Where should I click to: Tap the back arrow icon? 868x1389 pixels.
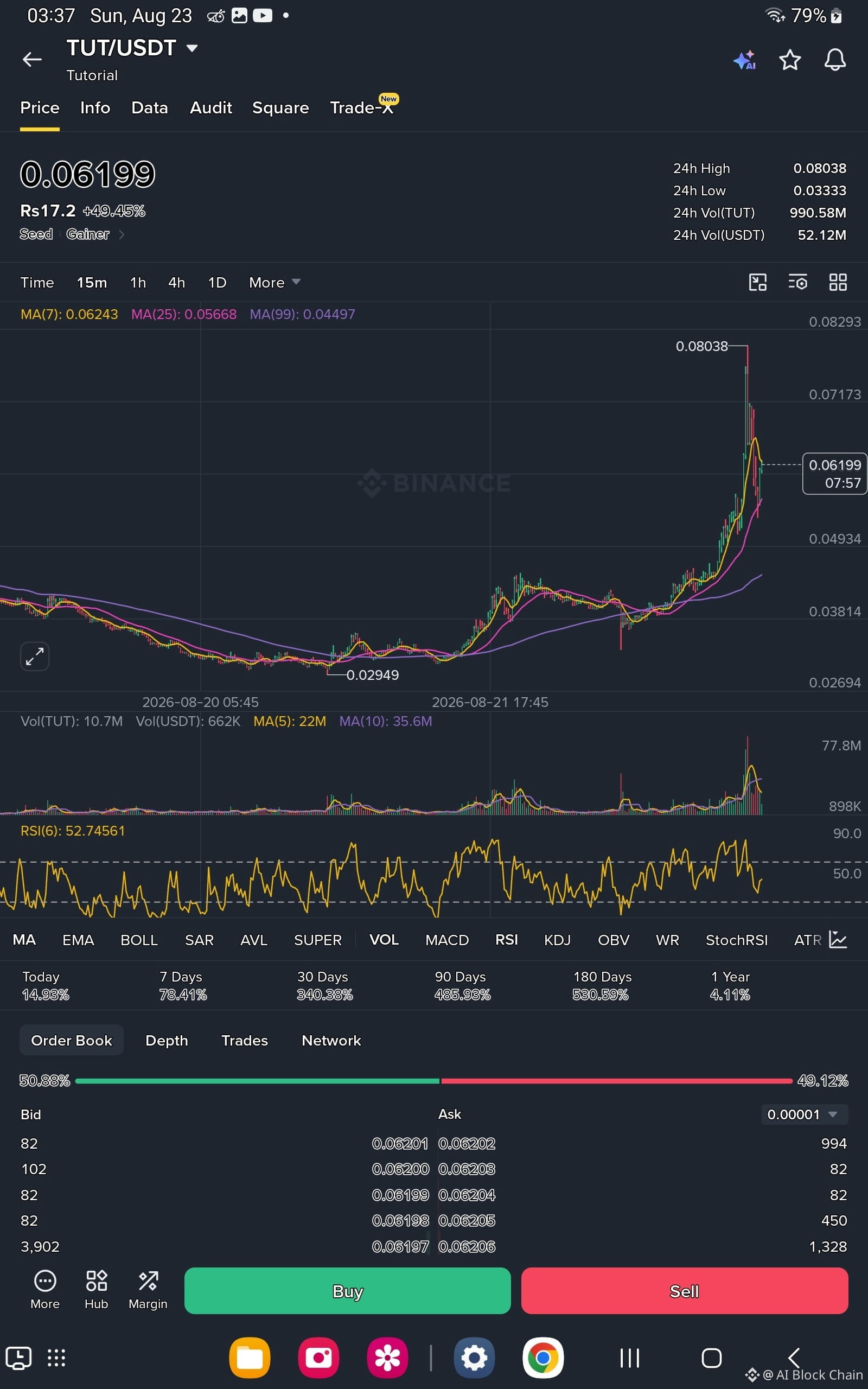pos(31,59)
